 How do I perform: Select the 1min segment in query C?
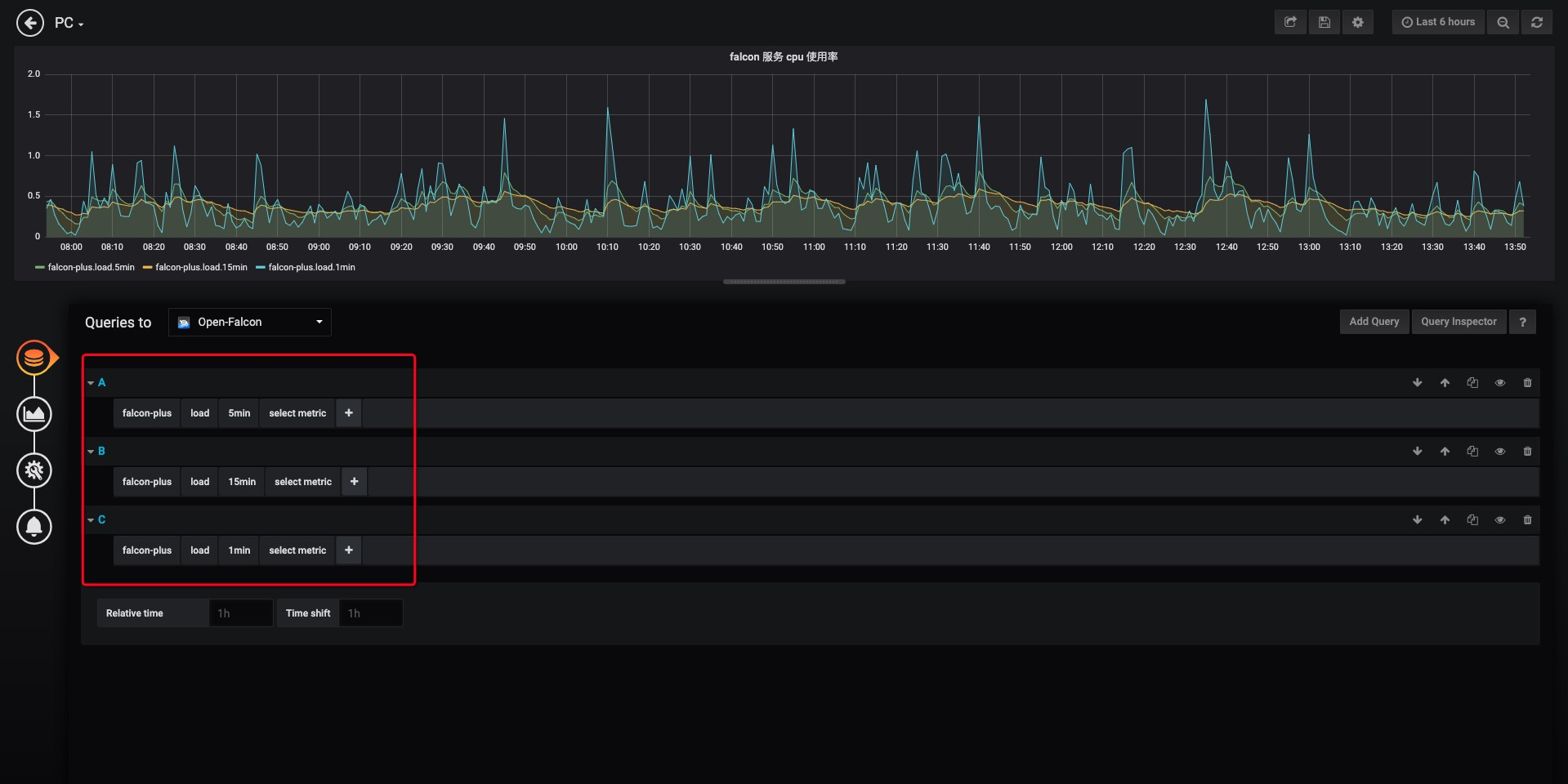[x=239, y=550]
